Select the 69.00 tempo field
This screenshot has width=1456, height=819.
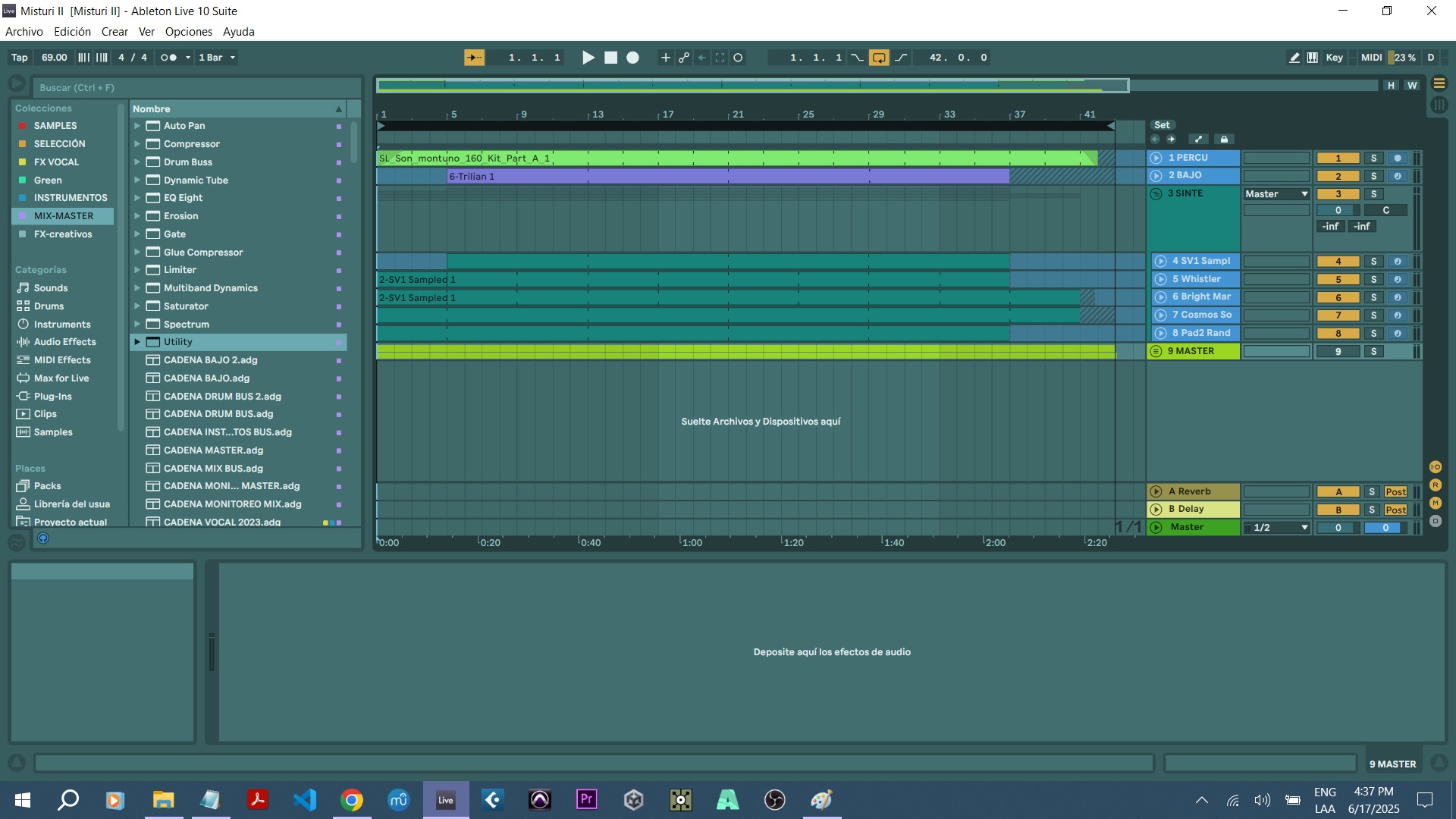[54, 58]
